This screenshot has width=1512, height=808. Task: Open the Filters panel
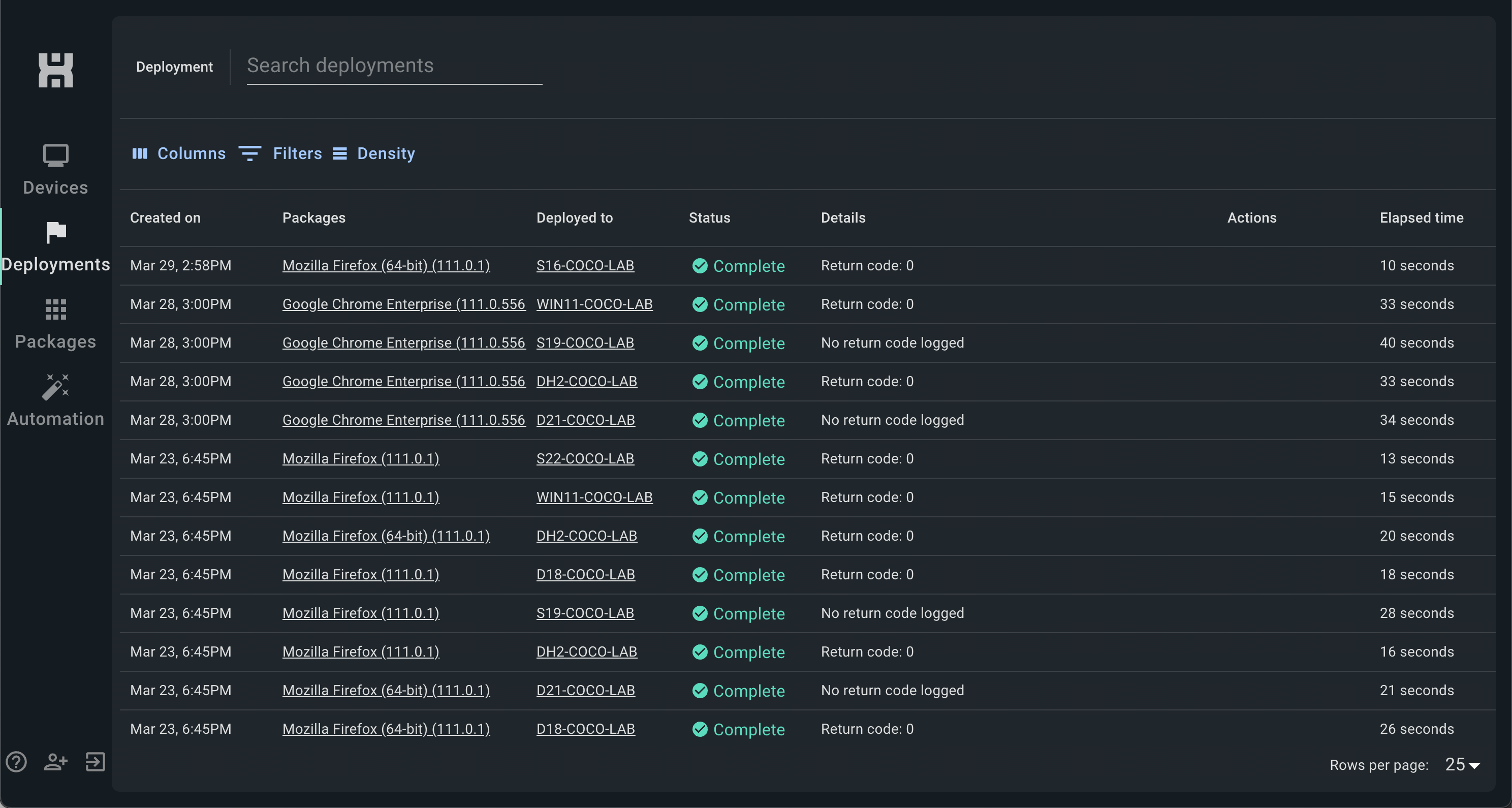coord(280,154)
